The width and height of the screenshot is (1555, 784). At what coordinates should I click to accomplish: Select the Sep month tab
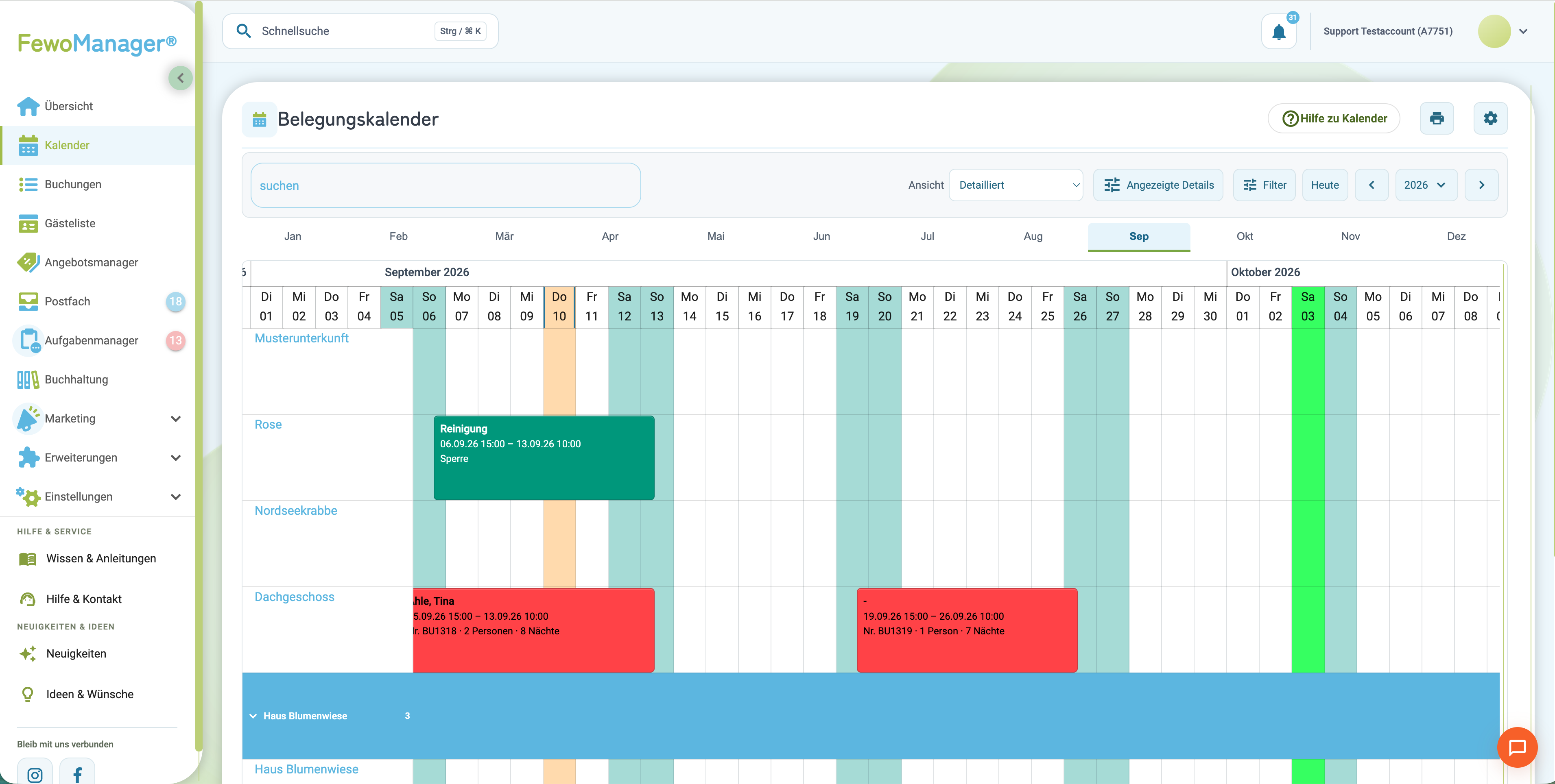pos(1139,237)
